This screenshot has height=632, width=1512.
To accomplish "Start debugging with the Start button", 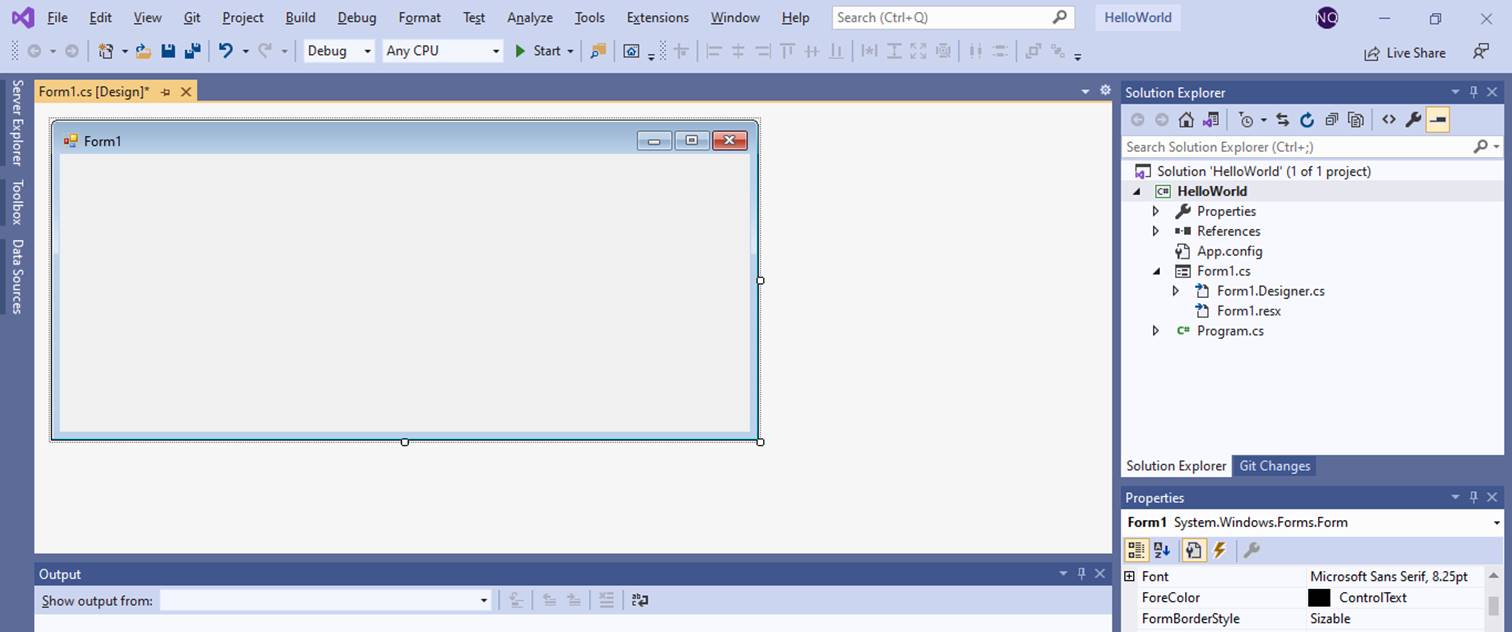I will (536, 50).
